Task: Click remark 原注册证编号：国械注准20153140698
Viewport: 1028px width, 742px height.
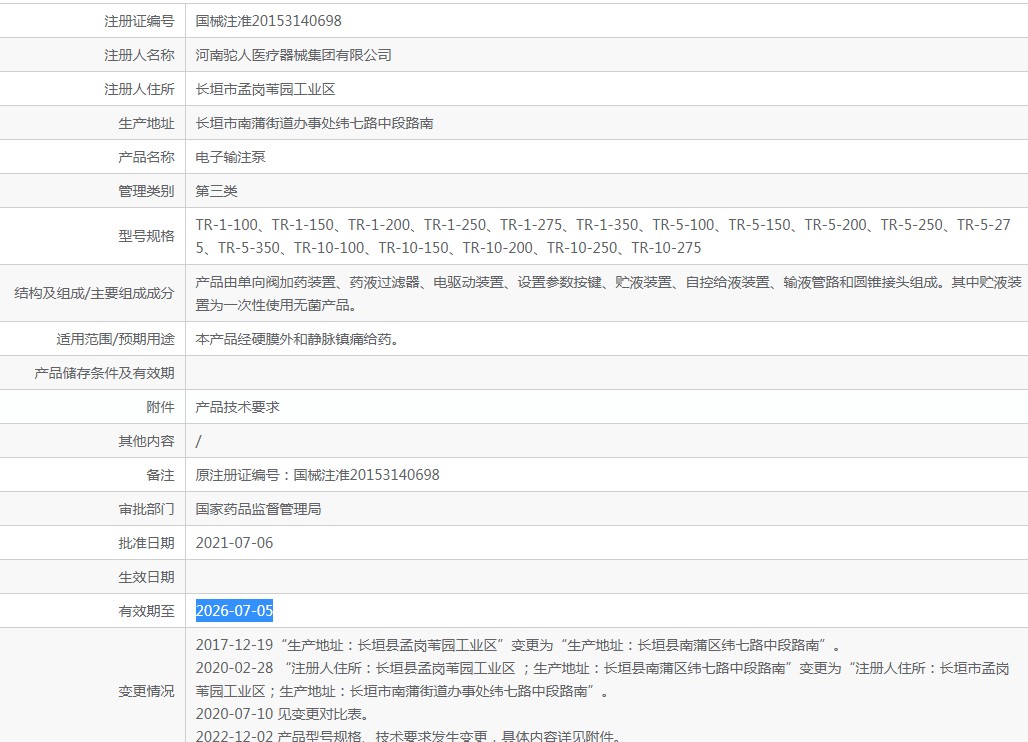Action: point(317,475)
